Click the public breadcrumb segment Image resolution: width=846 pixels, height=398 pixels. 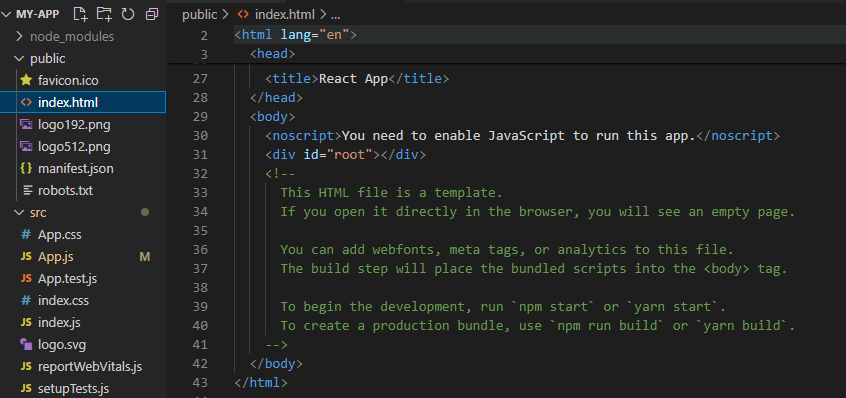coord(200,15)
